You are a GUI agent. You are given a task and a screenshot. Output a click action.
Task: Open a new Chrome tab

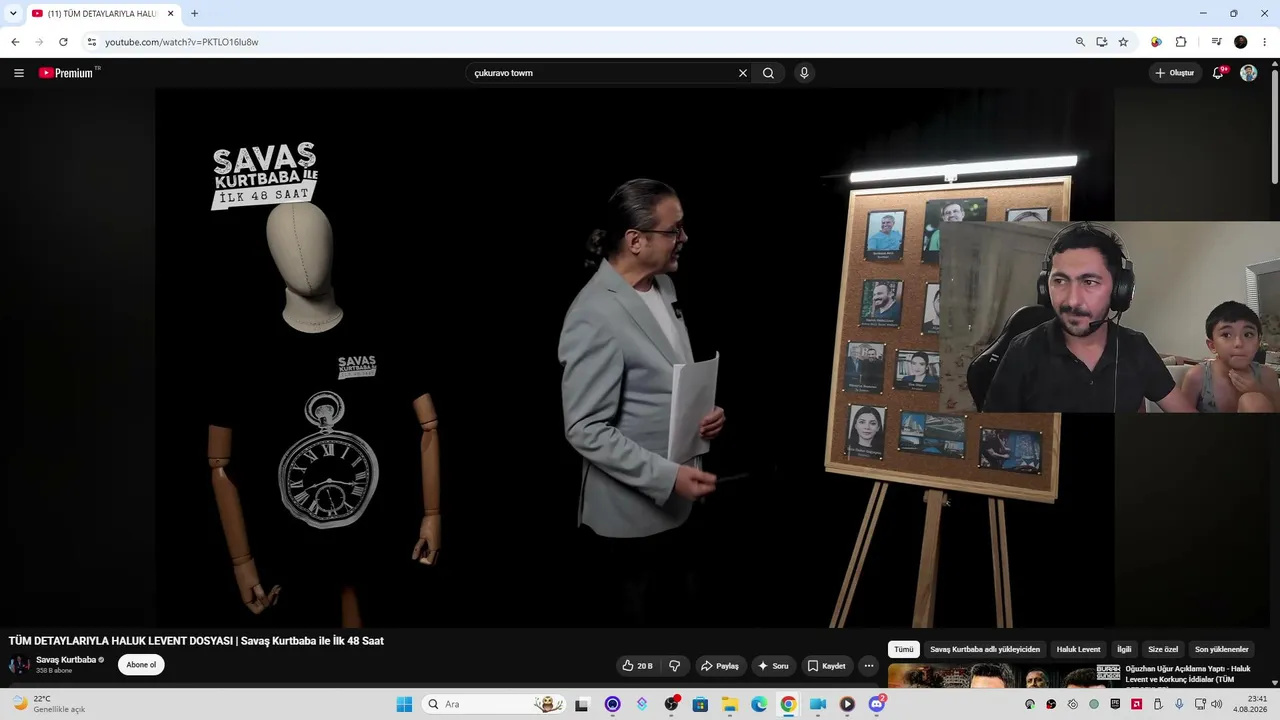pos(194,14)
